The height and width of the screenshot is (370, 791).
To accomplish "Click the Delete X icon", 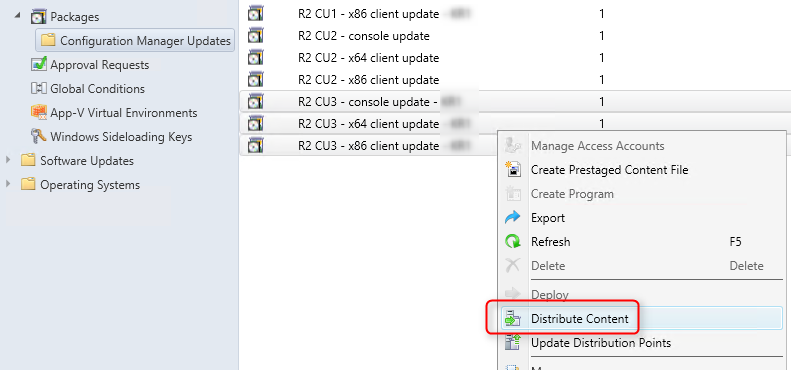I will pyautogui.click(x=513, y=265).
